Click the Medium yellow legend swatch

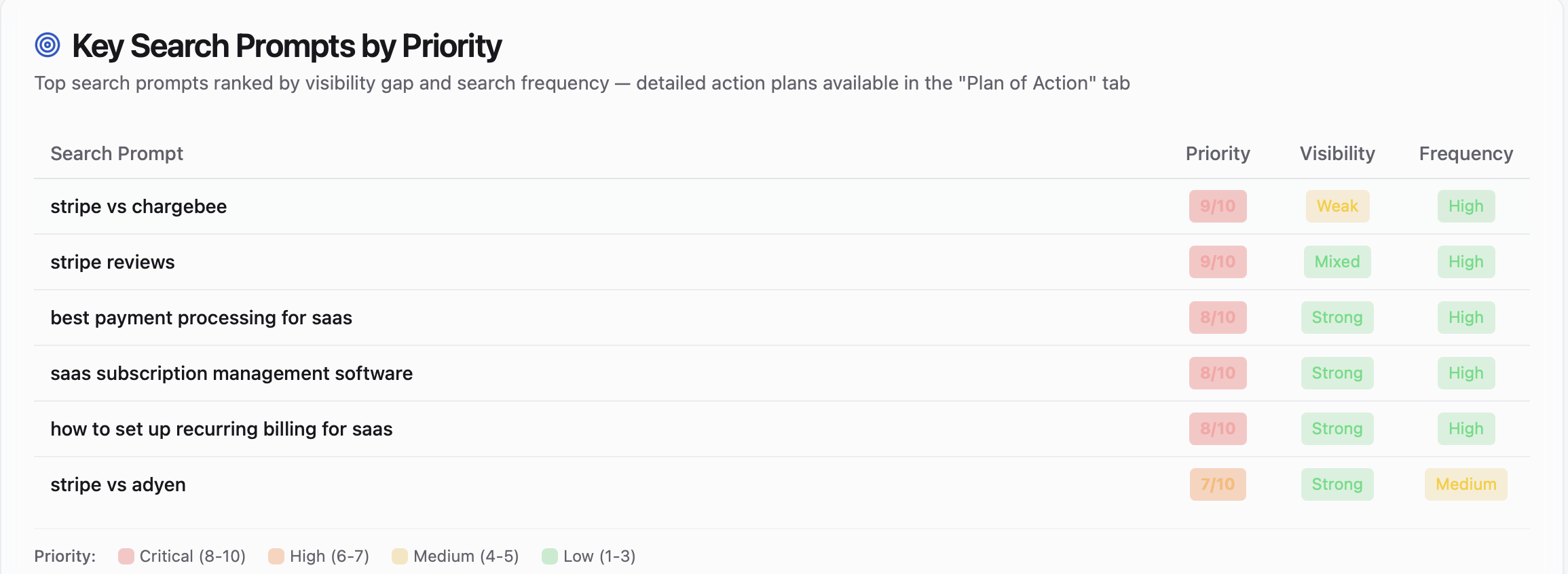tap(399, 556)
